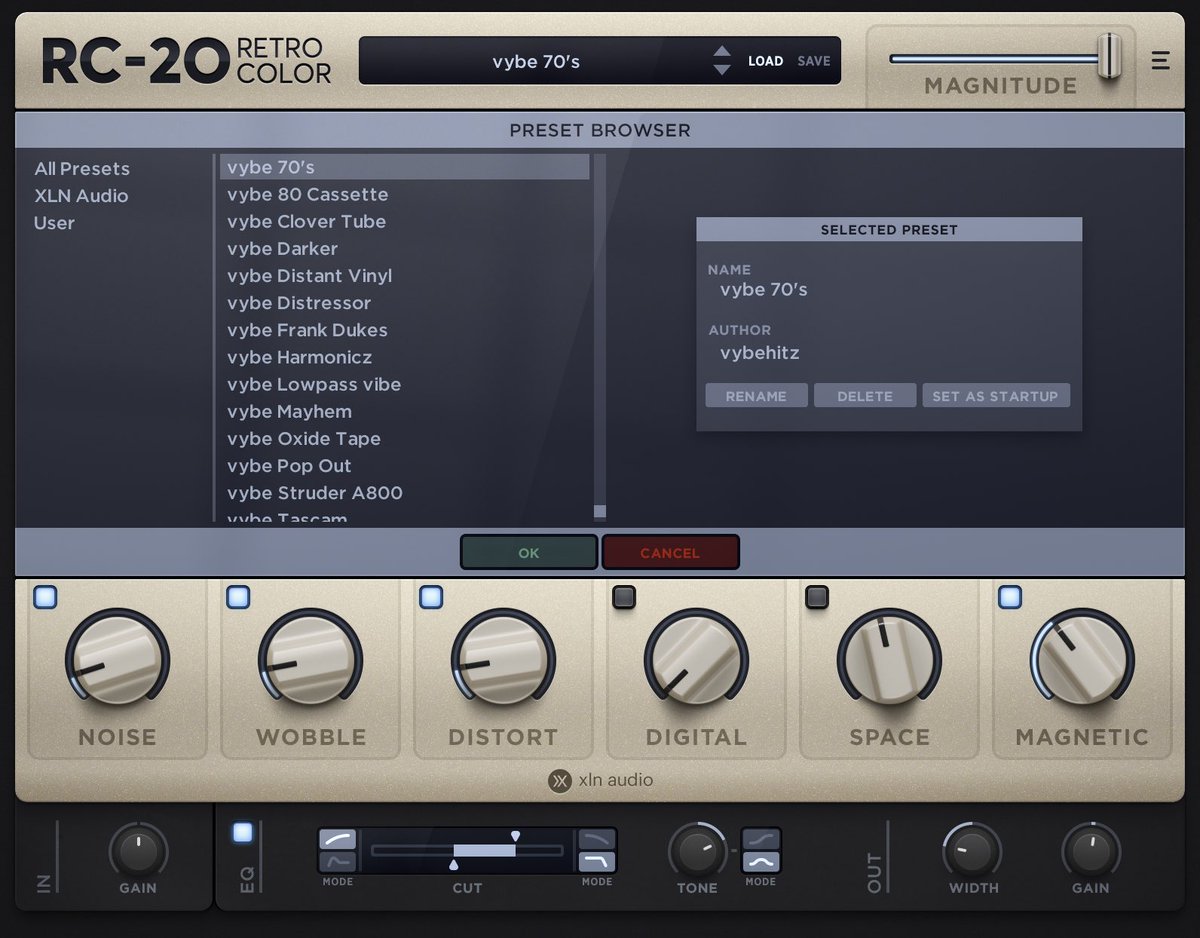The width and height of the screenshot is (1200, 938).
Task: Click the output WIDTH knob
Action: point(972,851)
